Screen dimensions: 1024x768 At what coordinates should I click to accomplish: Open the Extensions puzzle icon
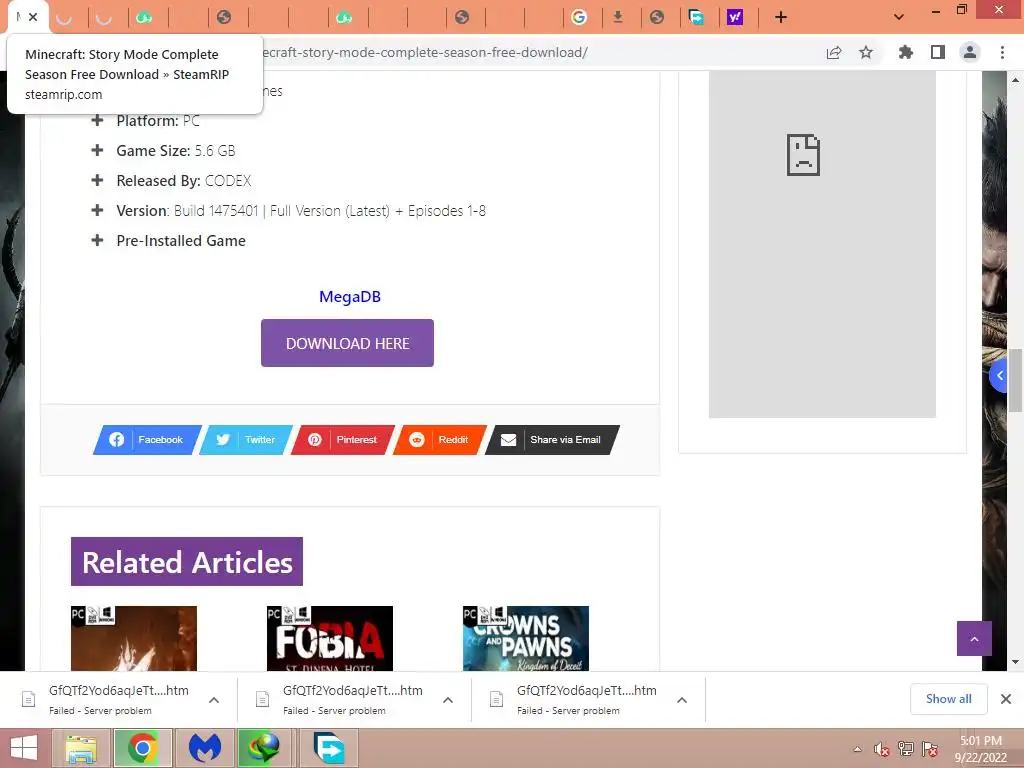[905, 52]
